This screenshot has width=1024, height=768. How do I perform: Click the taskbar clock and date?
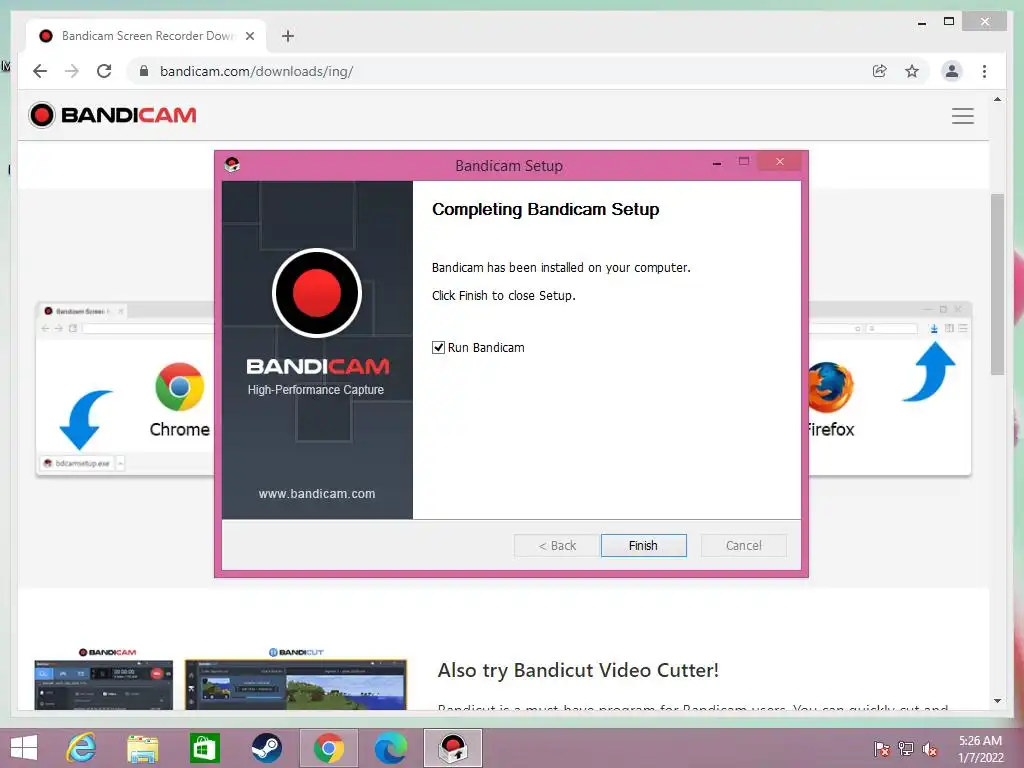pos(980,748)
